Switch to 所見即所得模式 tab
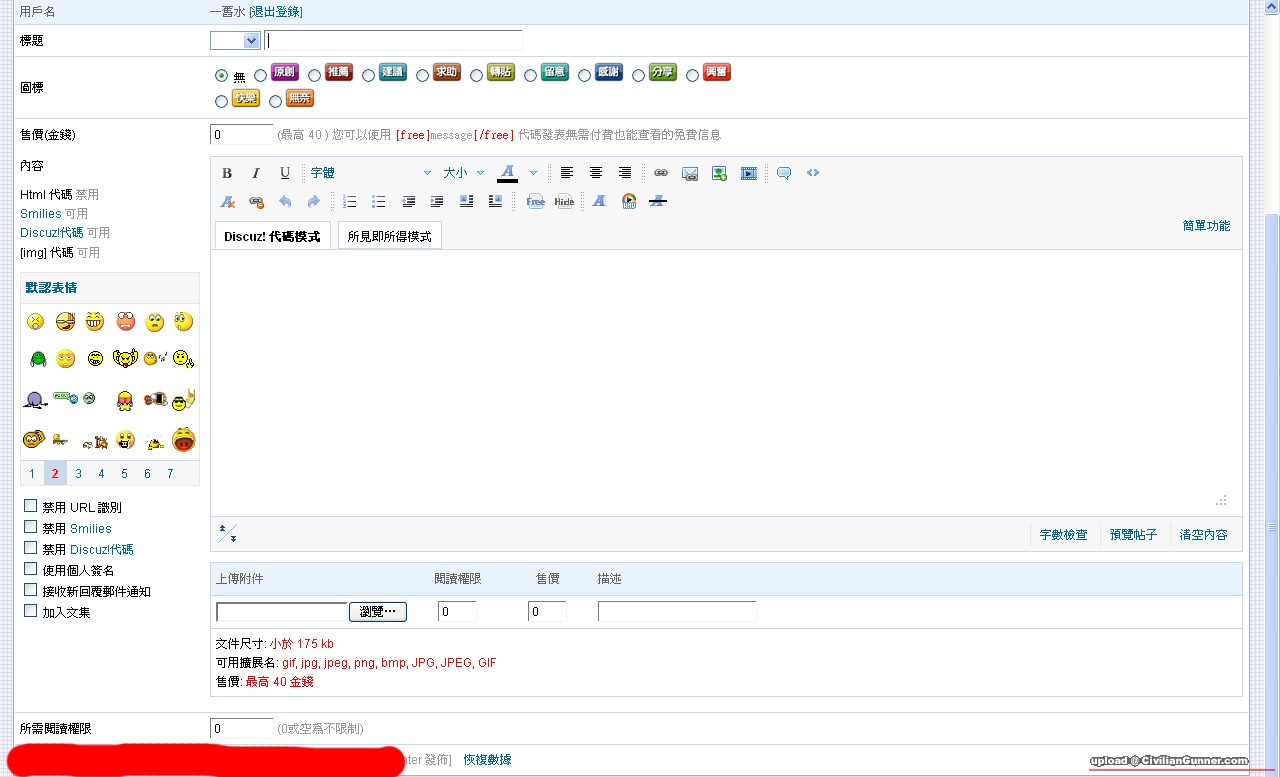This screenshot has height=777, width=1280. 389,237
